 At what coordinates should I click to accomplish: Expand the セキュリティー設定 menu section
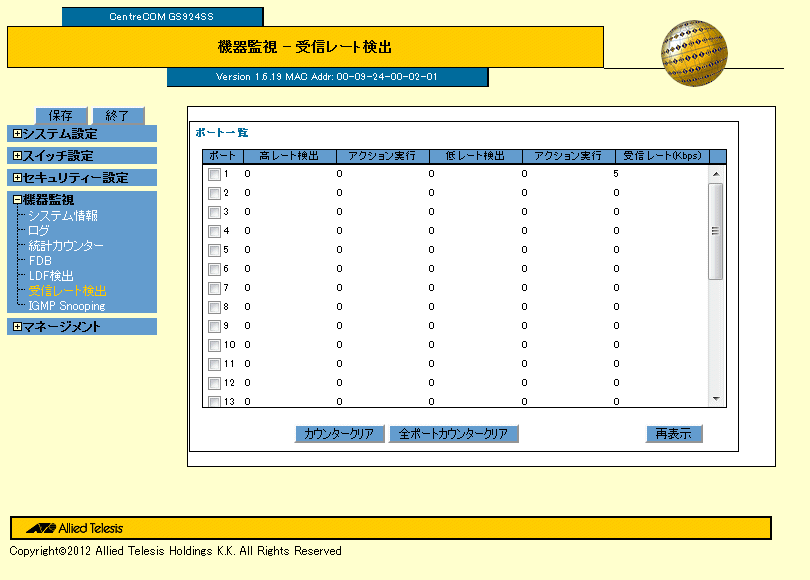pos(17,178)
